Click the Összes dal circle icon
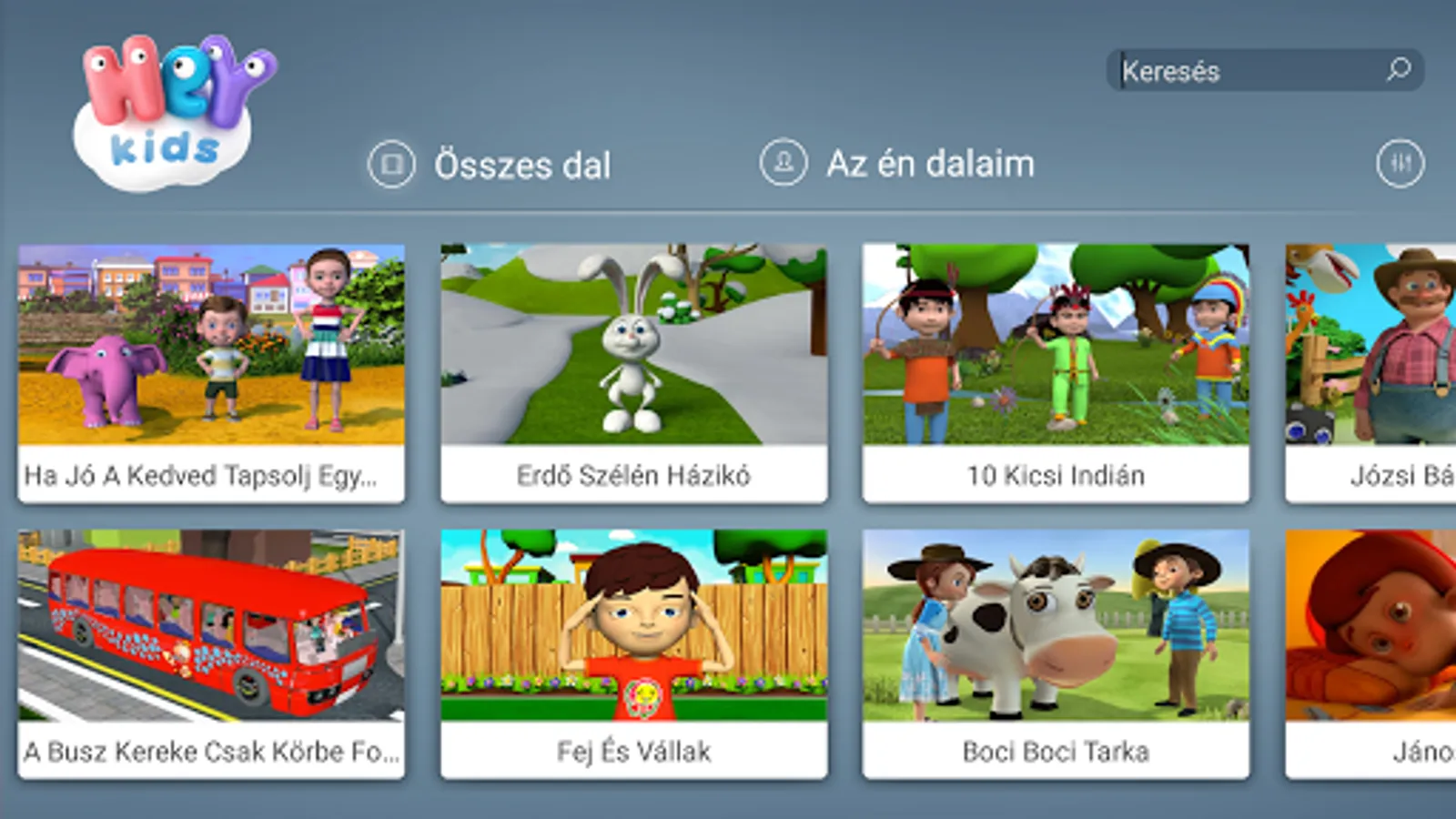The height and width of the screenshot is (819, 1456). (391, 164)
